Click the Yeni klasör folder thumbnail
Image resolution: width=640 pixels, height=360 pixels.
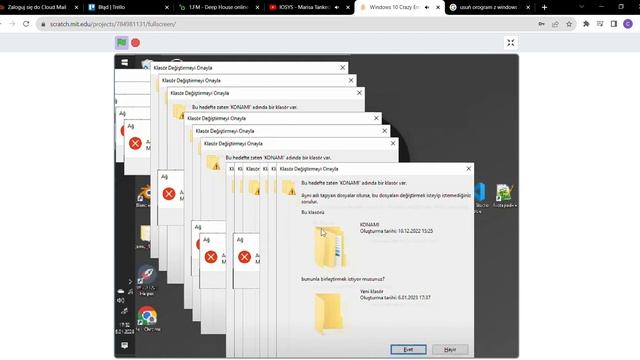tap(329, 313)
